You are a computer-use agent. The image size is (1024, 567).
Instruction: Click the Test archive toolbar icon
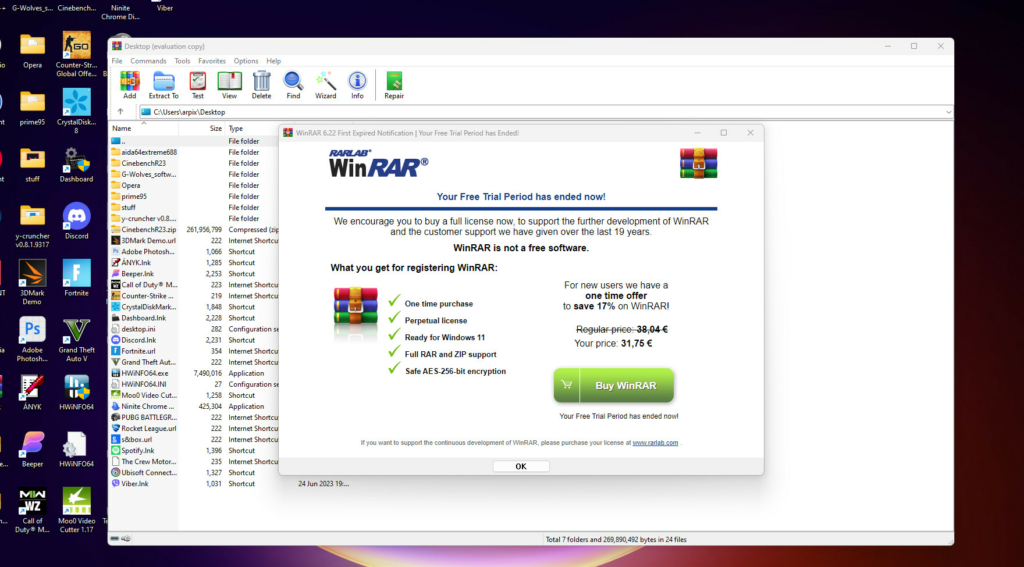198,81
